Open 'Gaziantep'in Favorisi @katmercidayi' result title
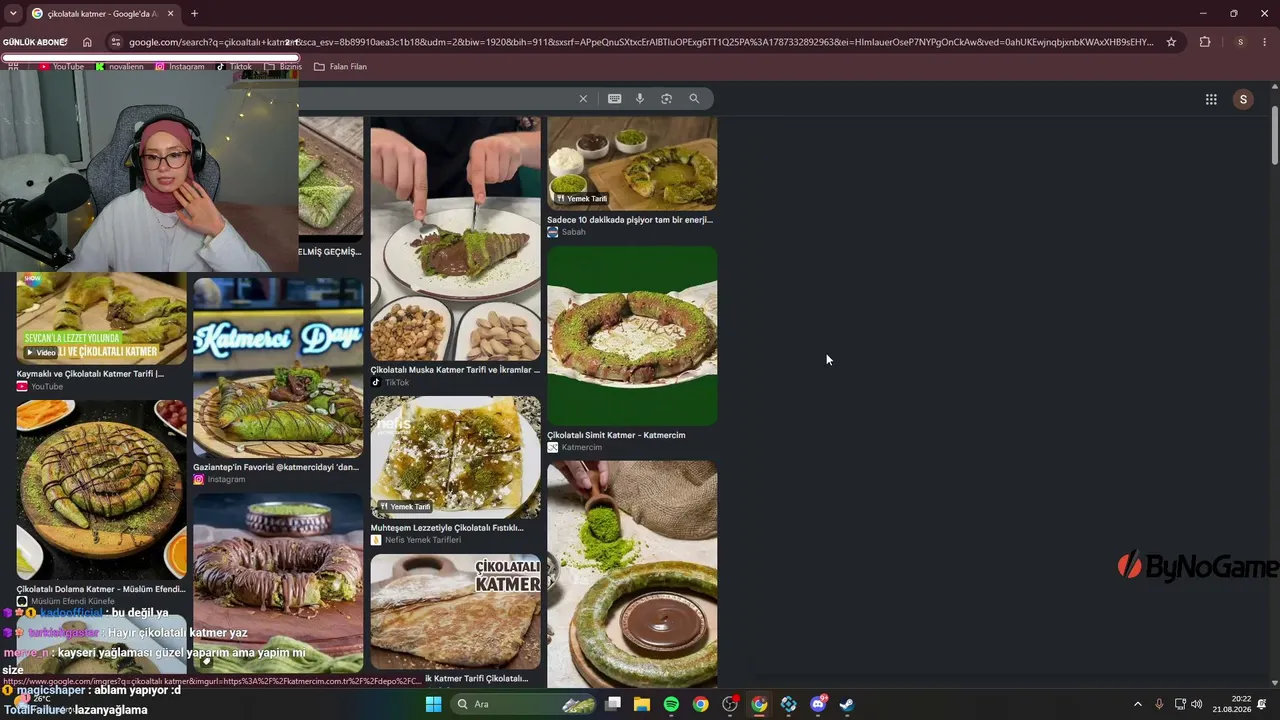 276,467
